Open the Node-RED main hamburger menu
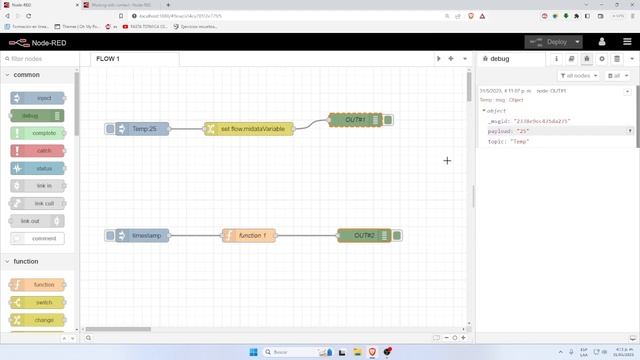The height and width of the screenshot is (360, 640). (x=627, y=42)
